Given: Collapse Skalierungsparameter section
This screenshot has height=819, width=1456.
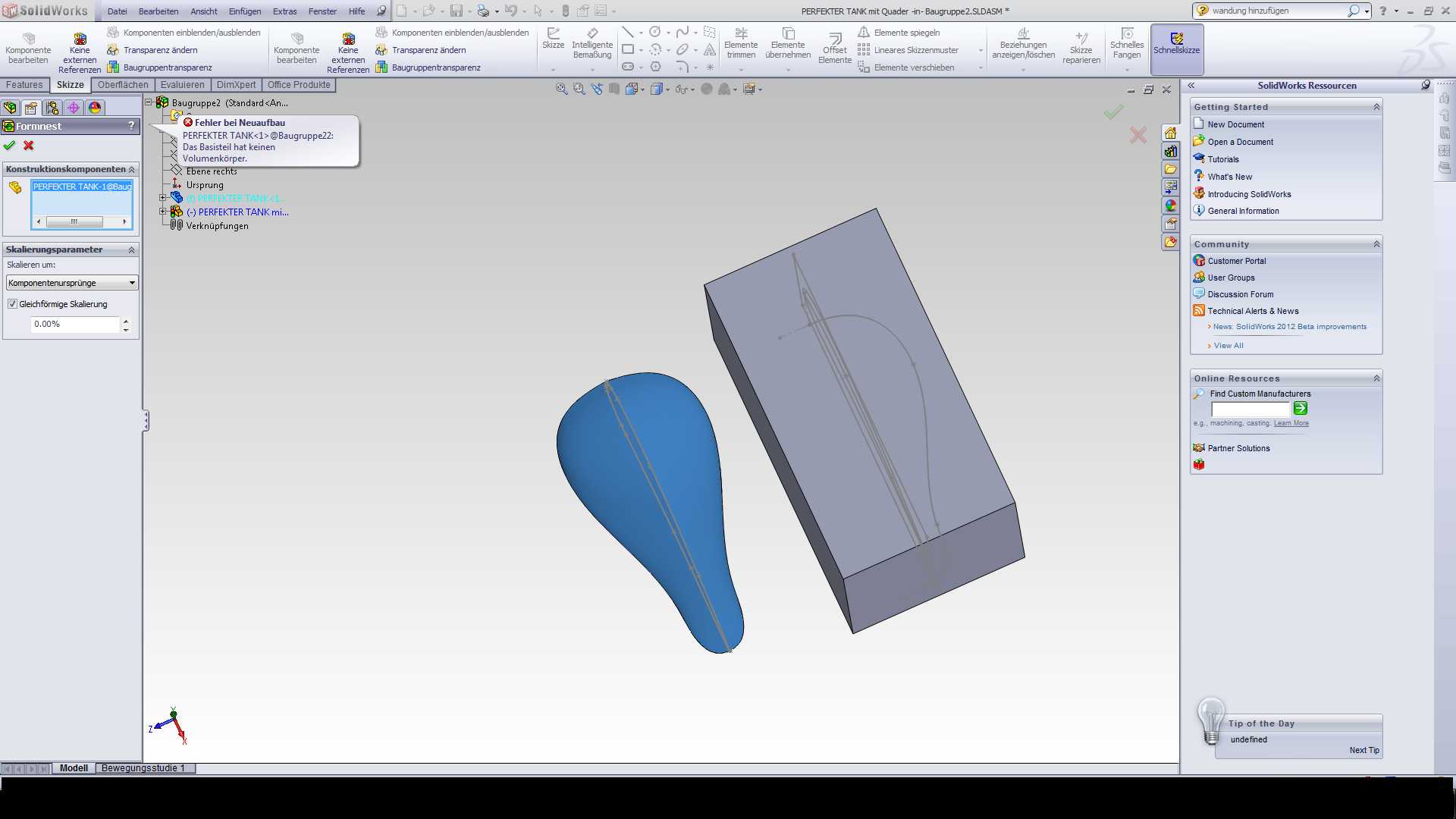Looking at the screenshot, I should (131, 249).
